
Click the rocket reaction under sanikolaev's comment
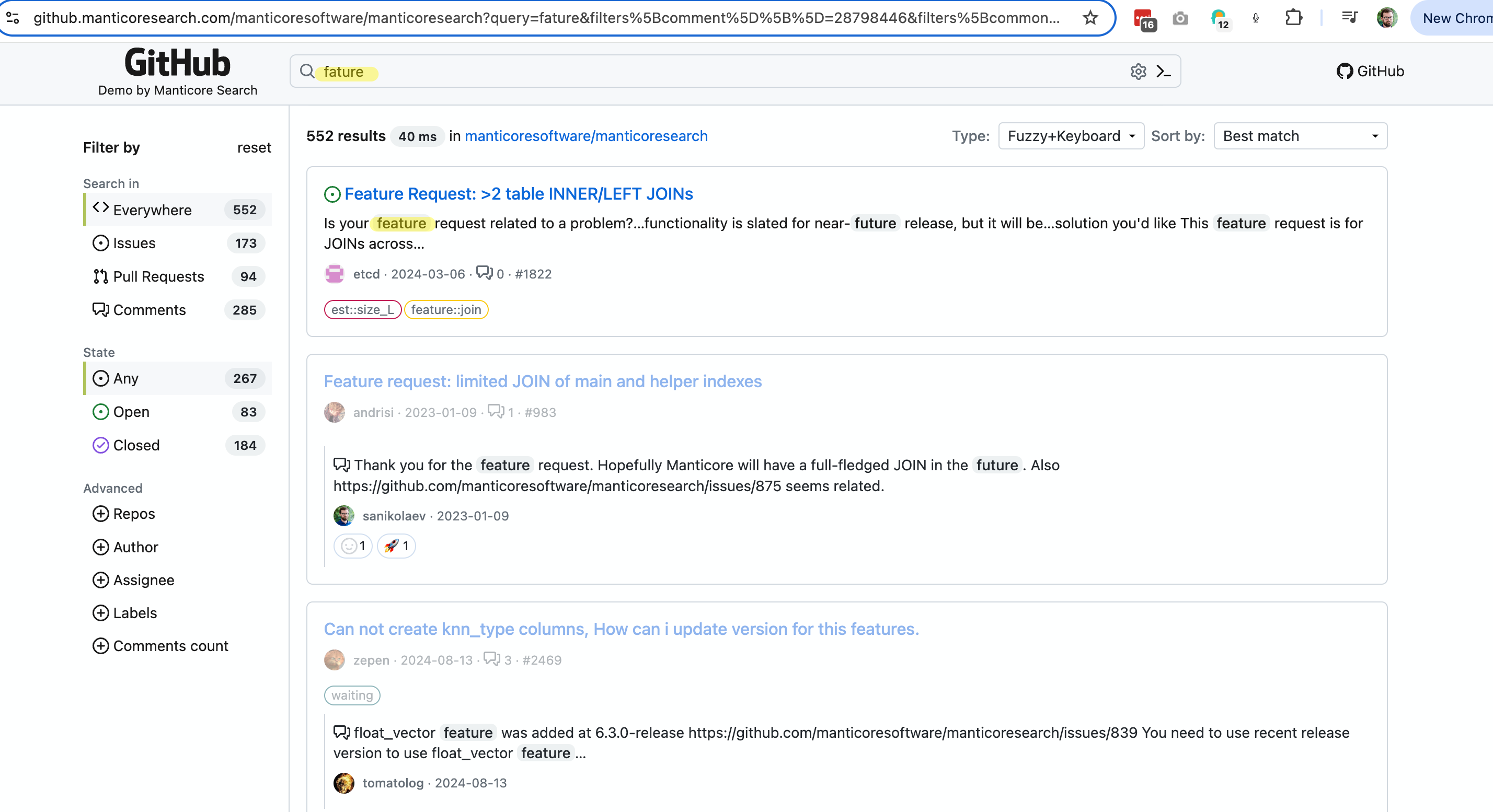click(x=395, y=546)
